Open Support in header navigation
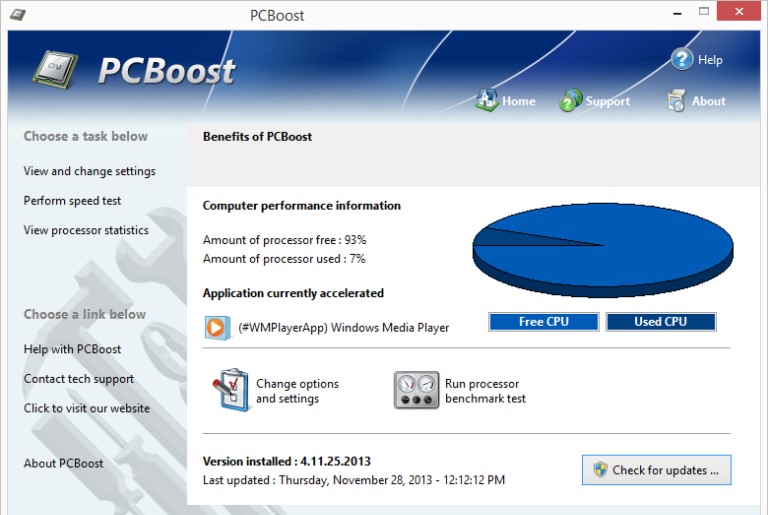The height and width of the screenshot is (515, 768). (608, 101)
